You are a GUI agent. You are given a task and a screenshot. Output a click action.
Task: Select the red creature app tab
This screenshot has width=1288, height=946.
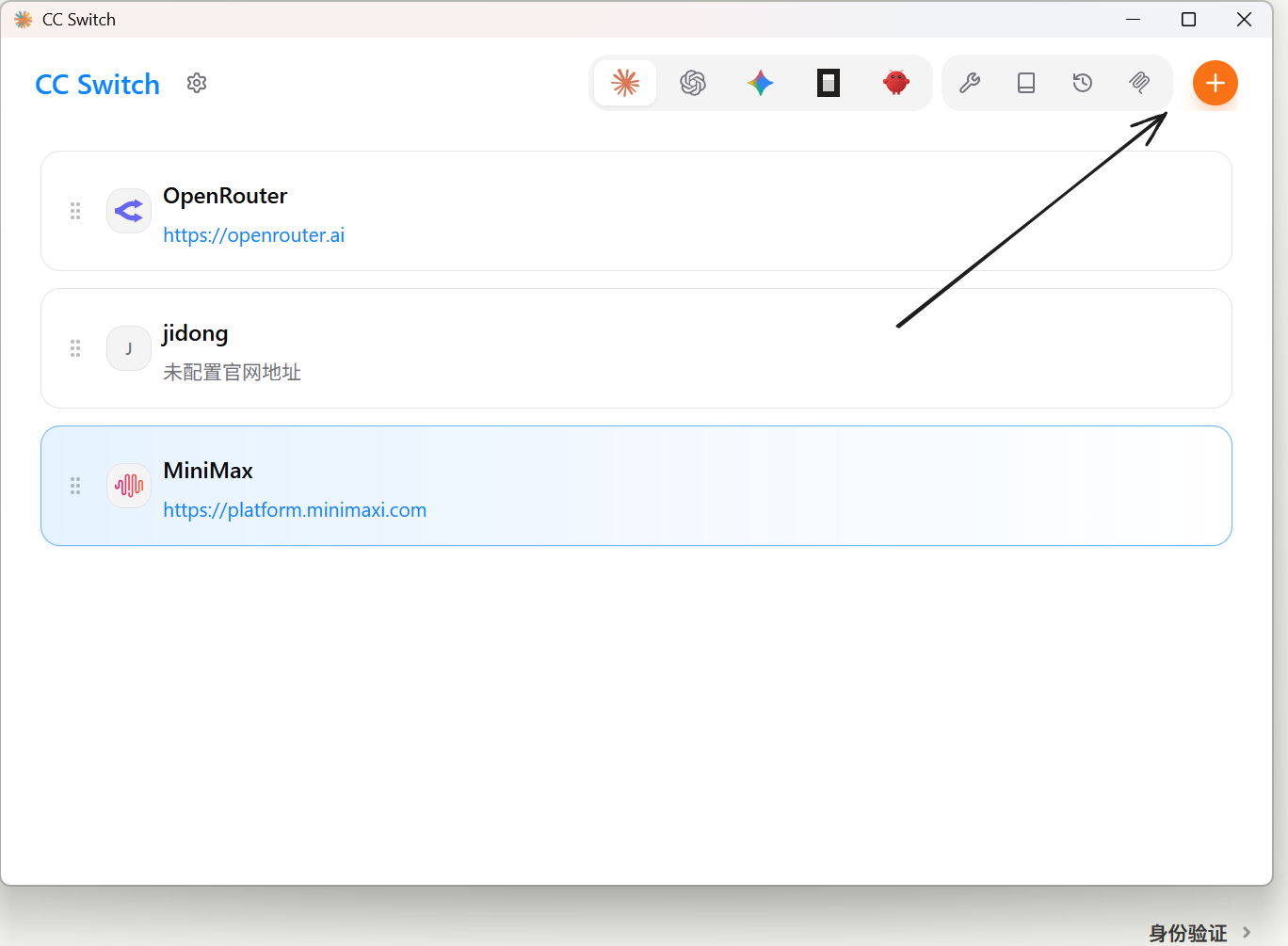[896, 83]
